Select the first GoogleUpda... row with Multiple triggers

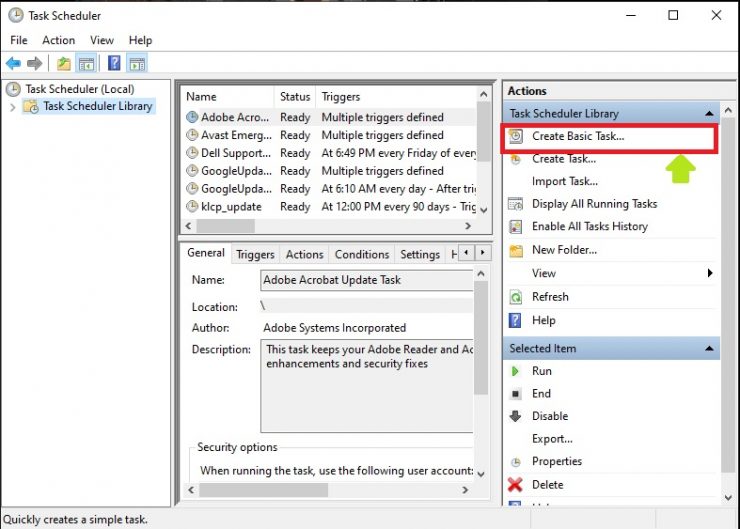(329, 171)
